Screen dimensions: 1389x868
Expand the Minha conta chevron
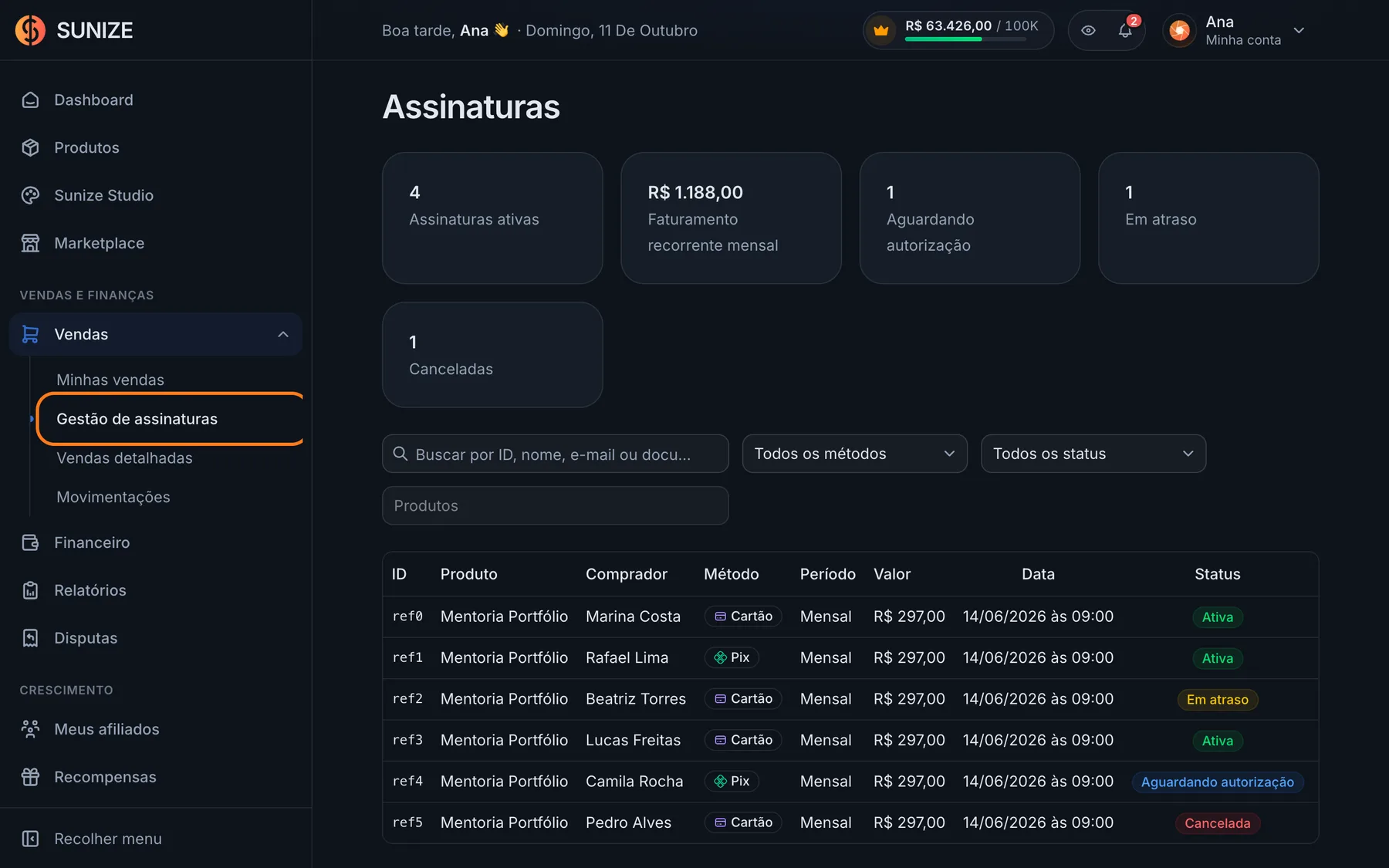[1299, 31]
